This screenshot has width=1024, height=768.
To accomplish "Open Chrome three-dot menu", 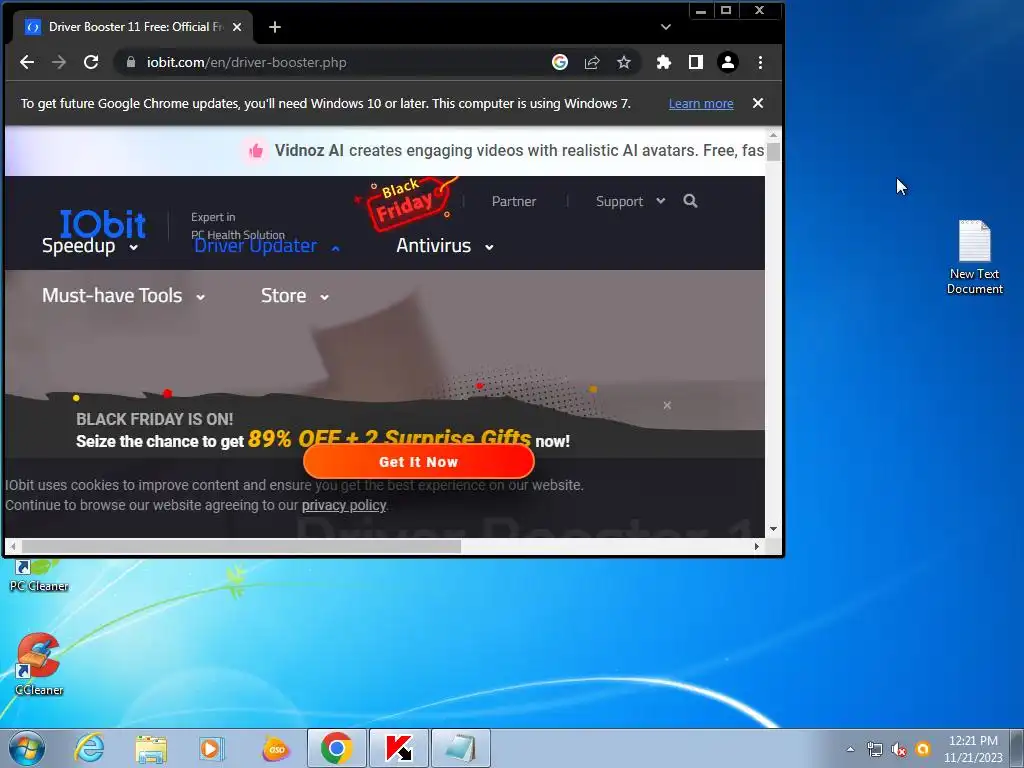I will (760, 62).
